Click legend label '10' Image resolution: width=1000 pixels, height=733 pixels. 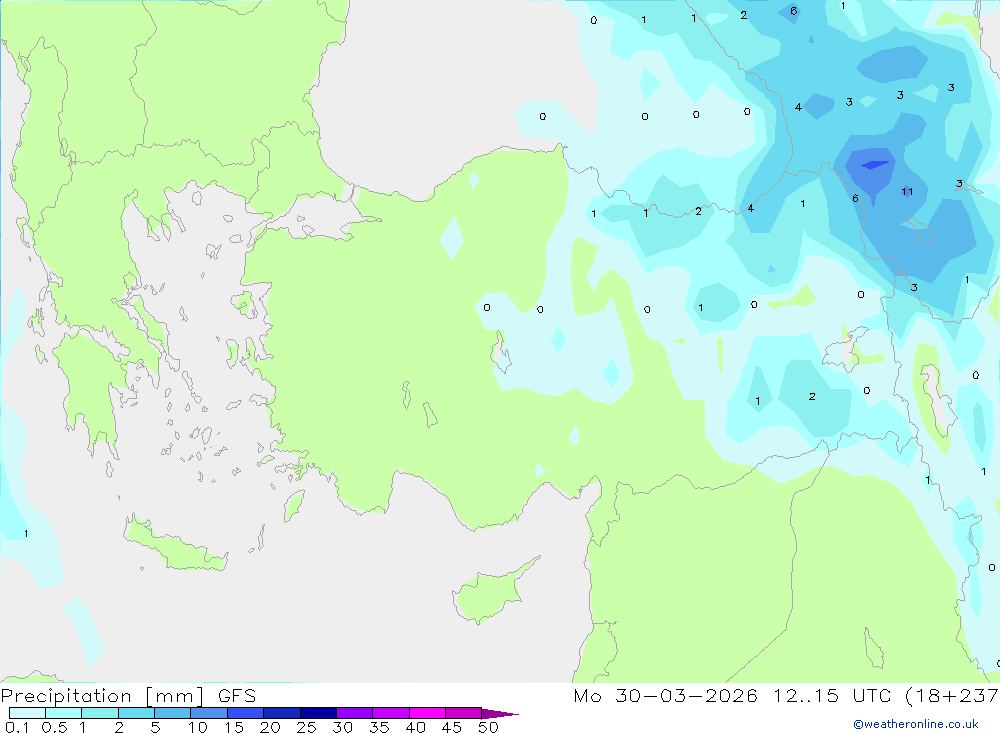point(198,727)
